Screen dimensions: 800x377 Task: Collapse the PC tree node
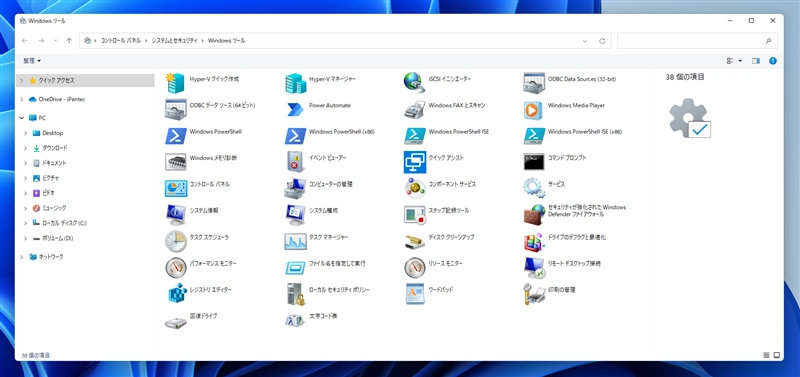point(21,118)
